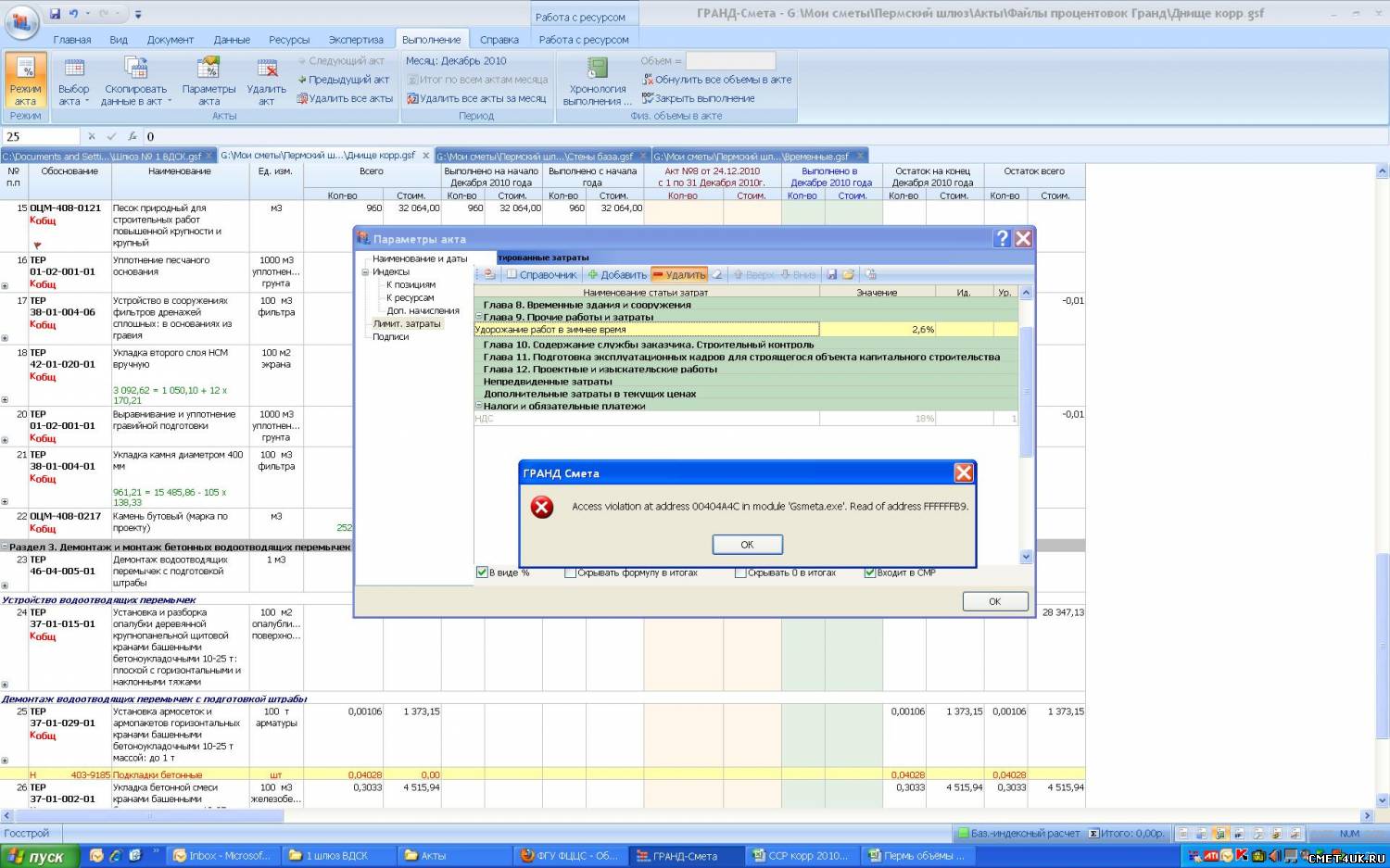Click Обнулить все объемы в акте
Image resolution: width=1390 pixels, height=868 pixels.
coord(717,80)
